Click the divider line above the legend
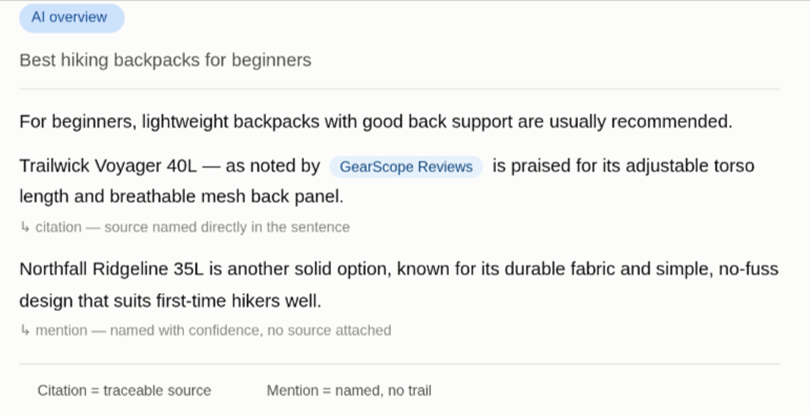The height and width of the screenshot is (415, 810). pos(399,364)
